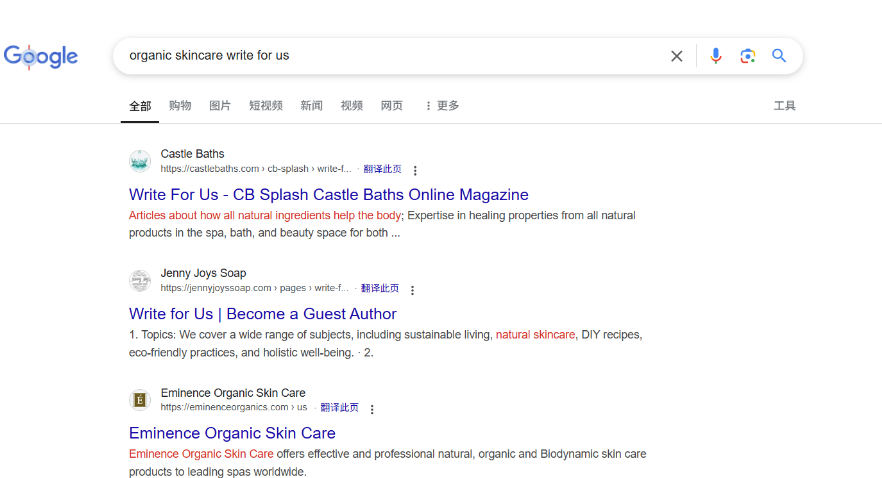The image size is (882, 478).
Task: Open the three-dot menu for Jenny Joys Soap result
Action: [x=412, y=290]
